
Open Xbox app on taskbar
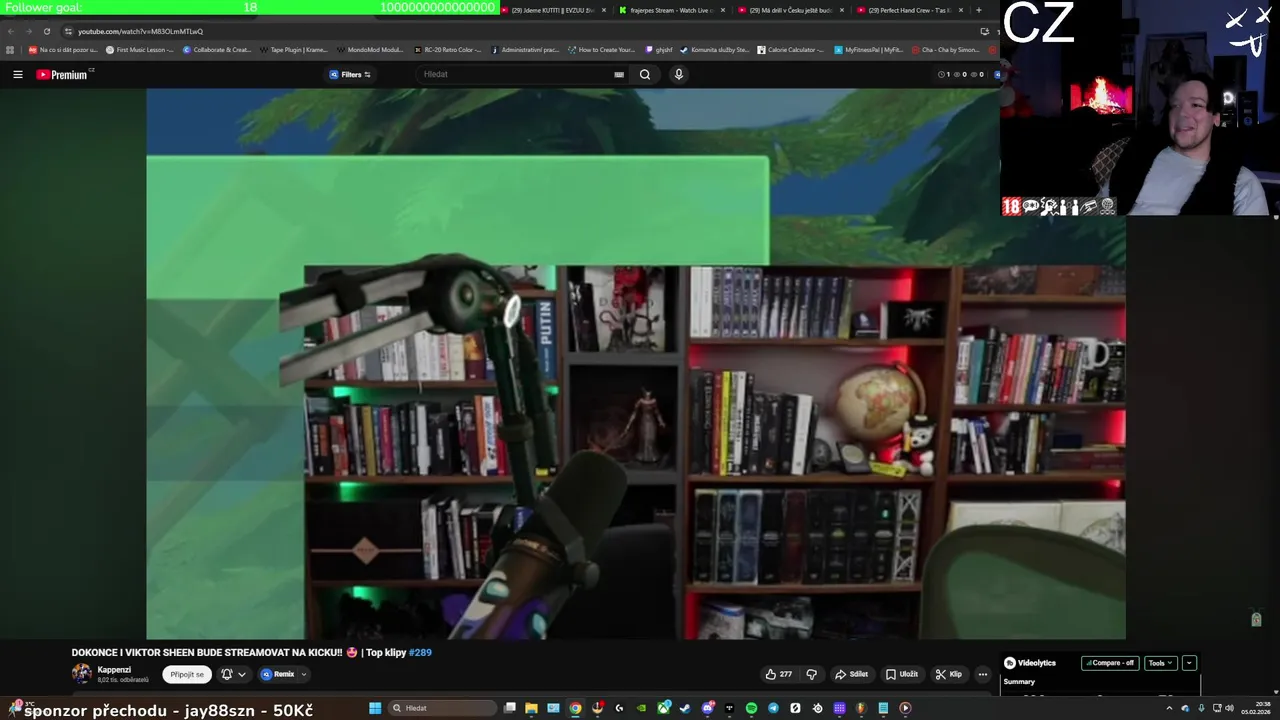pos(663,708)
